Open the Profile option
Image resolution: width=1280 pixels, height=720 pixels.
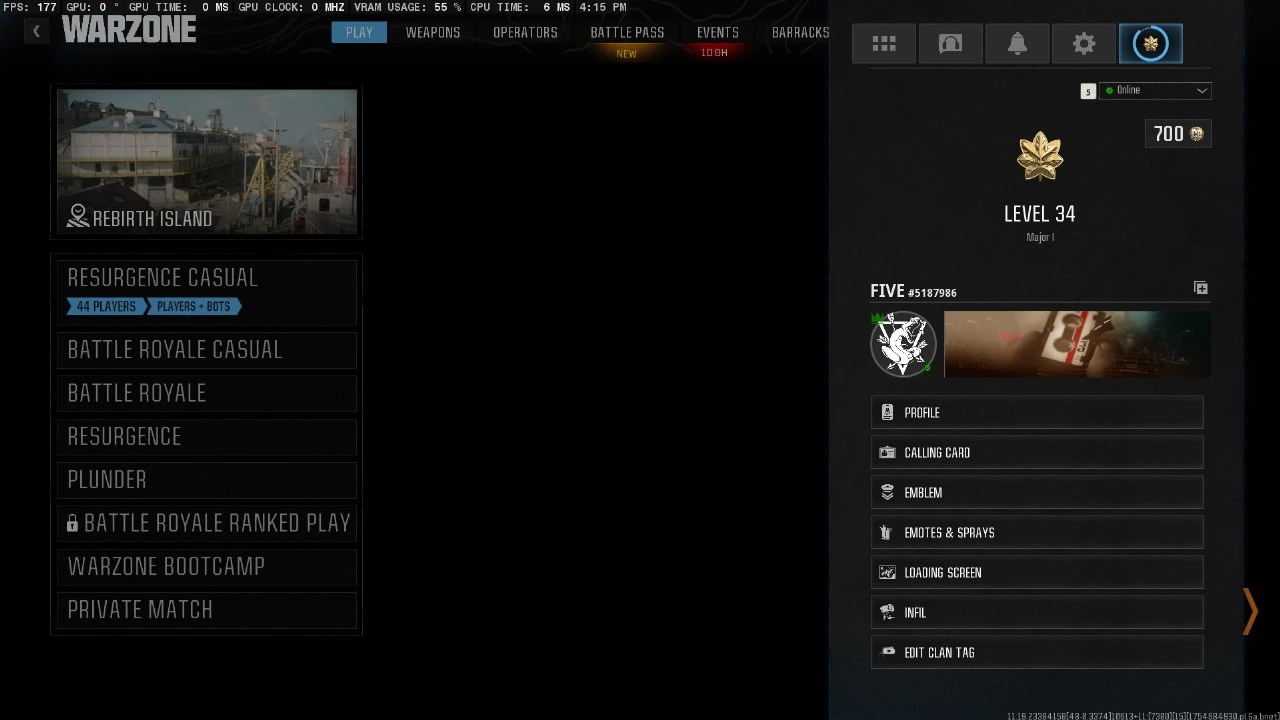click(1037, 413)
